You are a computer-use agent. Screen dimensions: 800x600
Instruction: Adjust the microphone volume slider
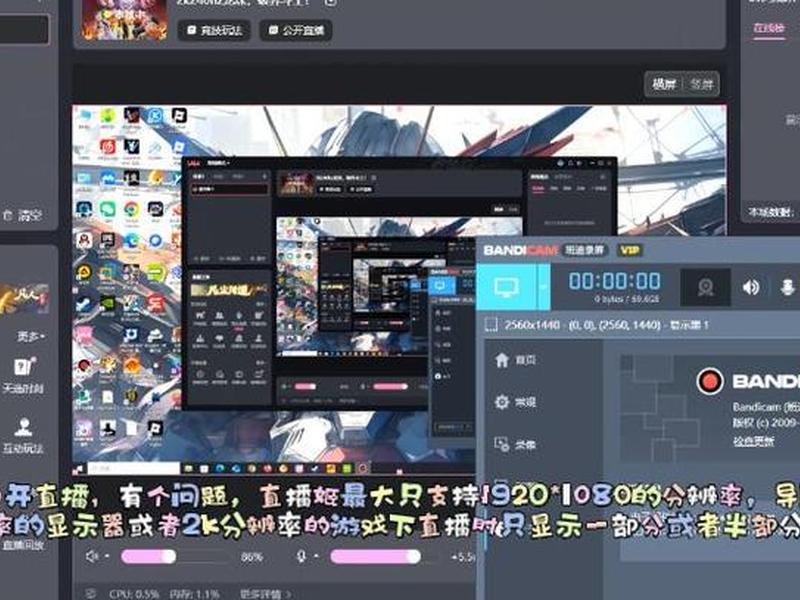(x=383, y=556)
